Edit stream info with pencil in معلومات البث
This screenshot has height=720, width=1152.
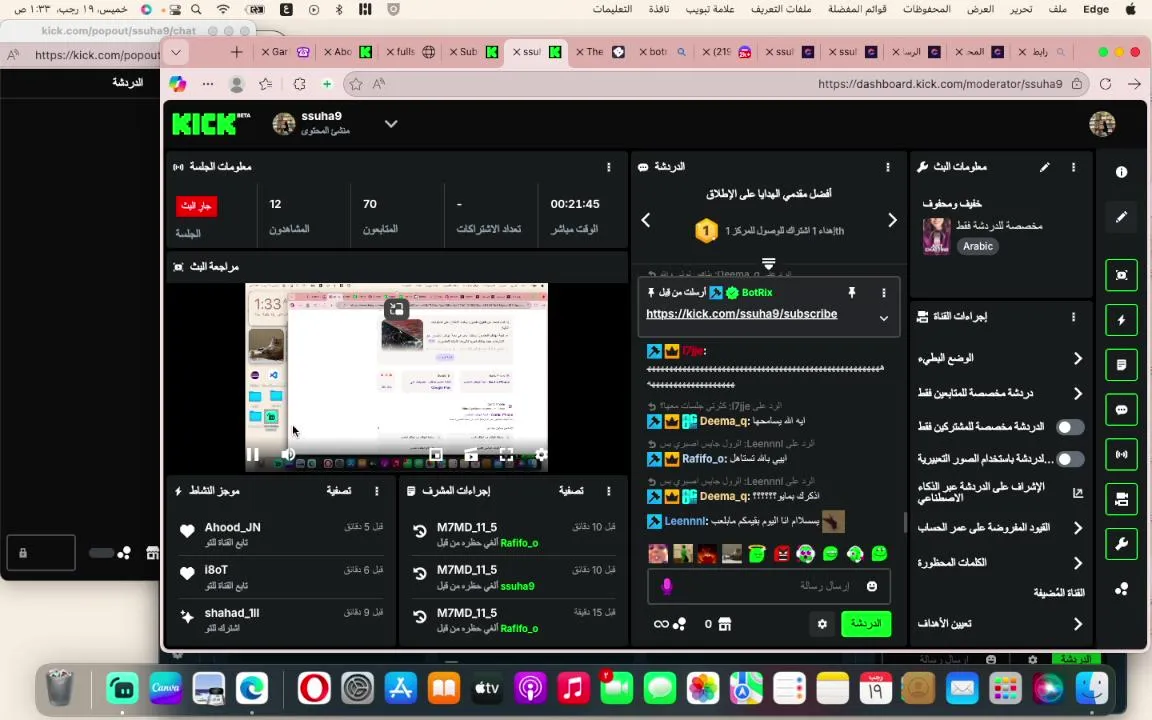(1045, 167)
